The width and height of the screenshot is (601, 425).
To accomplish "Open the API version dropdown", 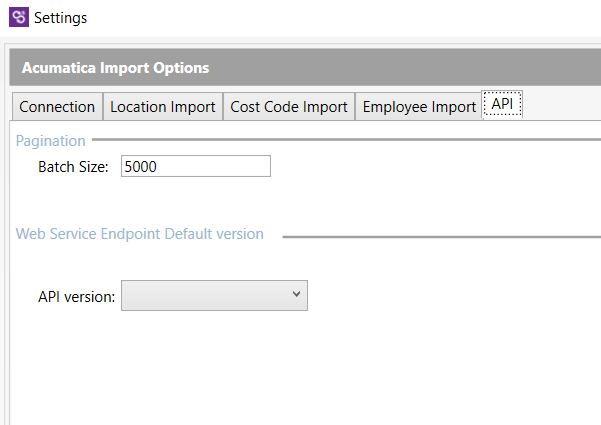I will click(214, 295).
